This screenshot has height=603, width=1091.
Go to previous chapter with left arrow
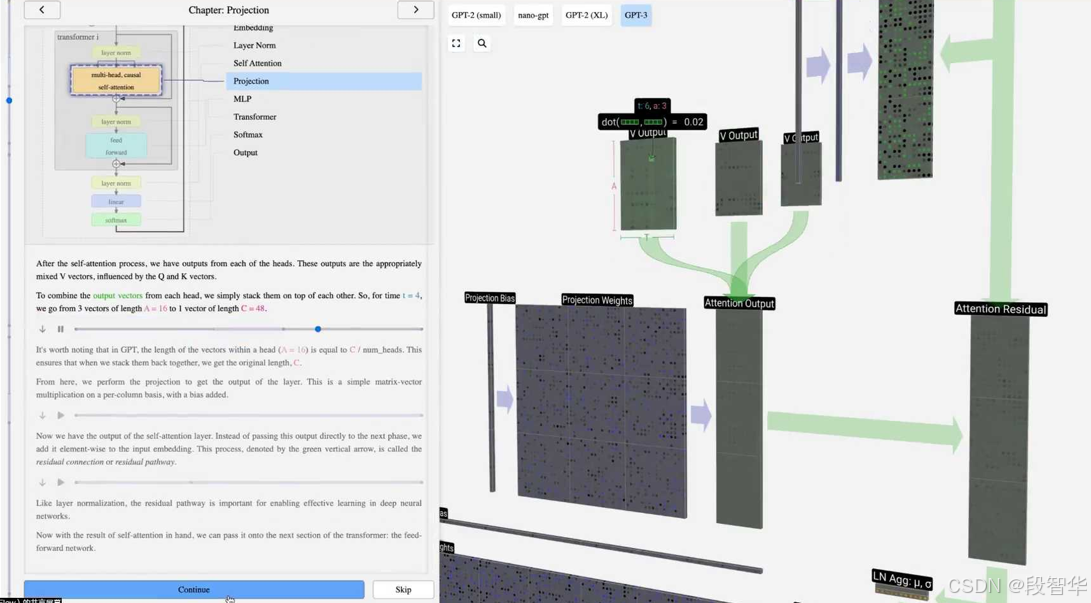[42, 10]
